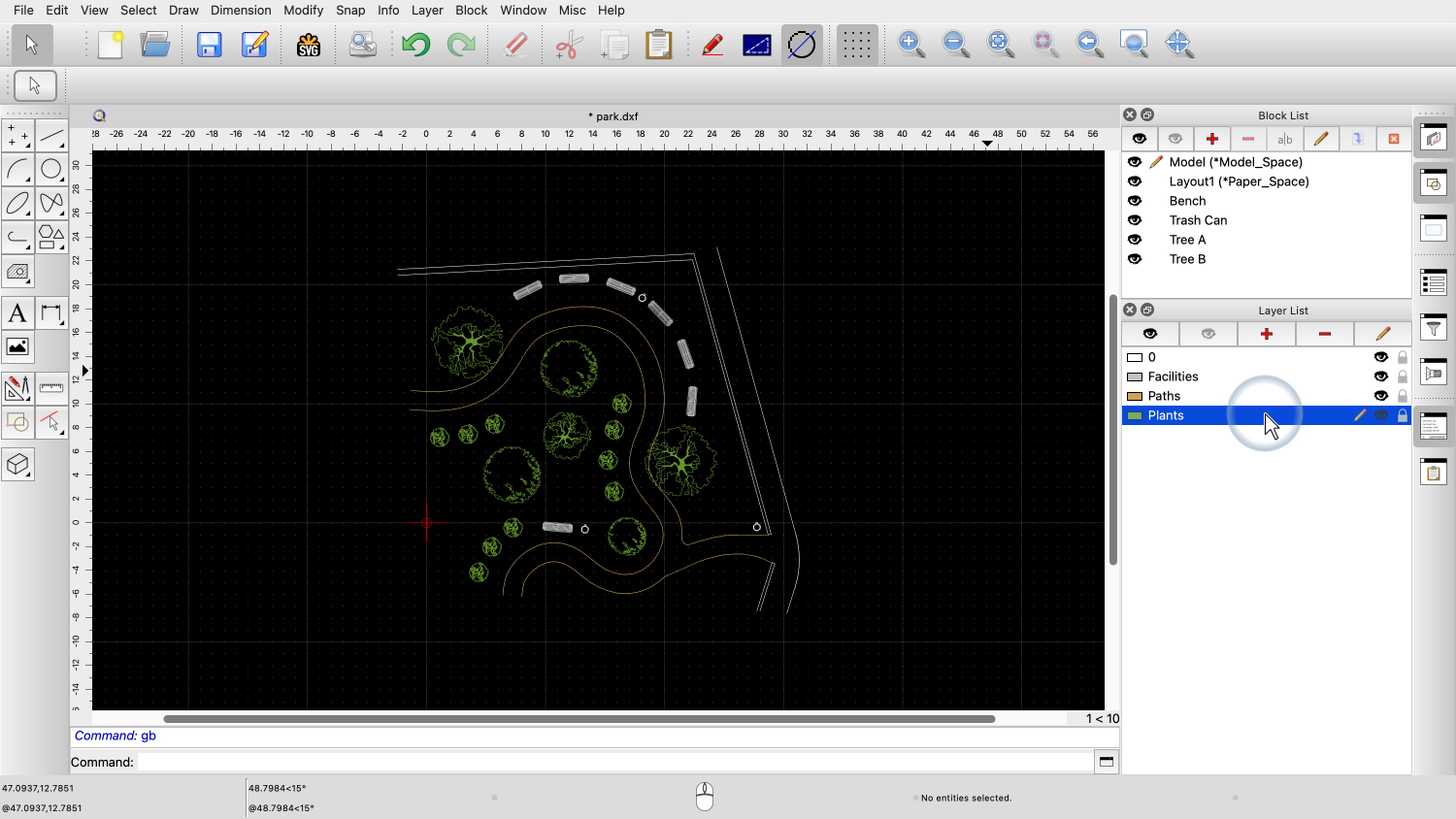
Task: Zoom in using the magnifier plus icon
Action: pyautogui.click(x=910, y=44)
